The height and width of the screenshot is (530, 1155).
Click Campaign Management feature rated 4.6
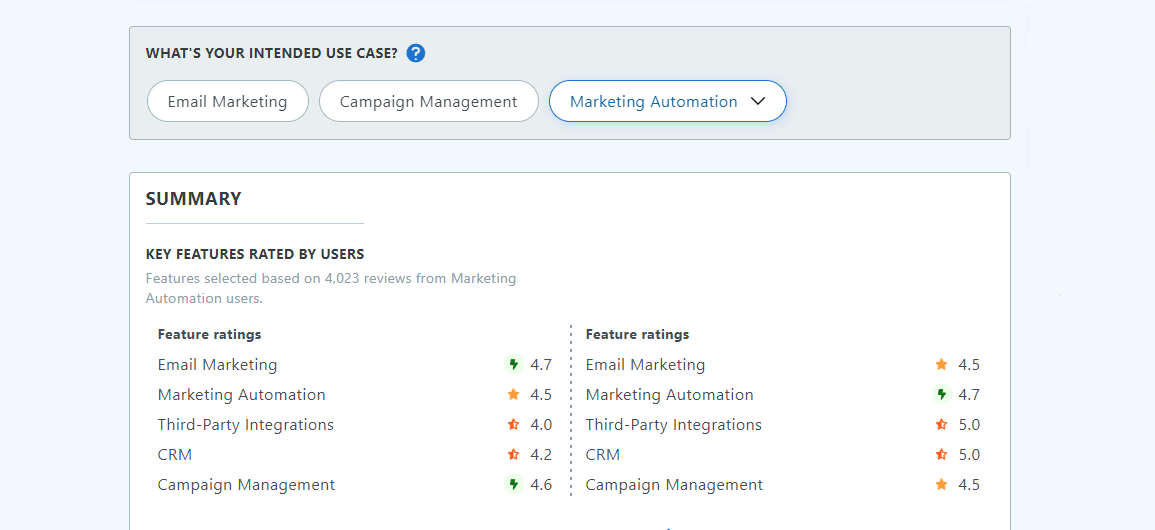pyautogui.click(x=246, y=485)
